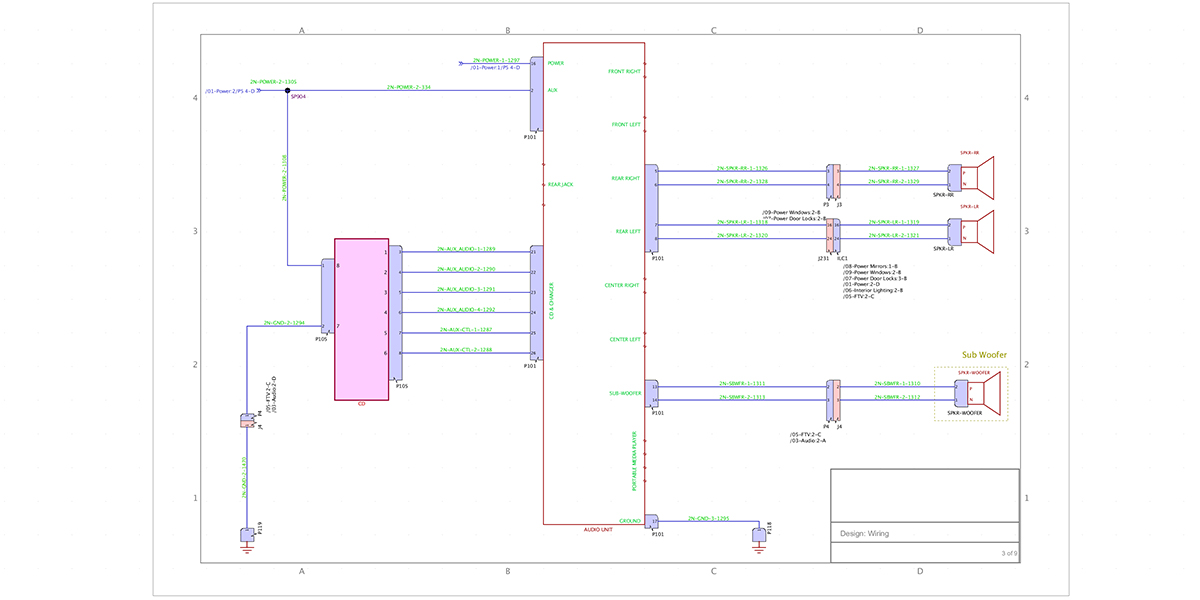Select wire label 2N-AUX_AUDIO-1-1289
The height and width of the screenshot is (600, 1200).
[466, 248]
